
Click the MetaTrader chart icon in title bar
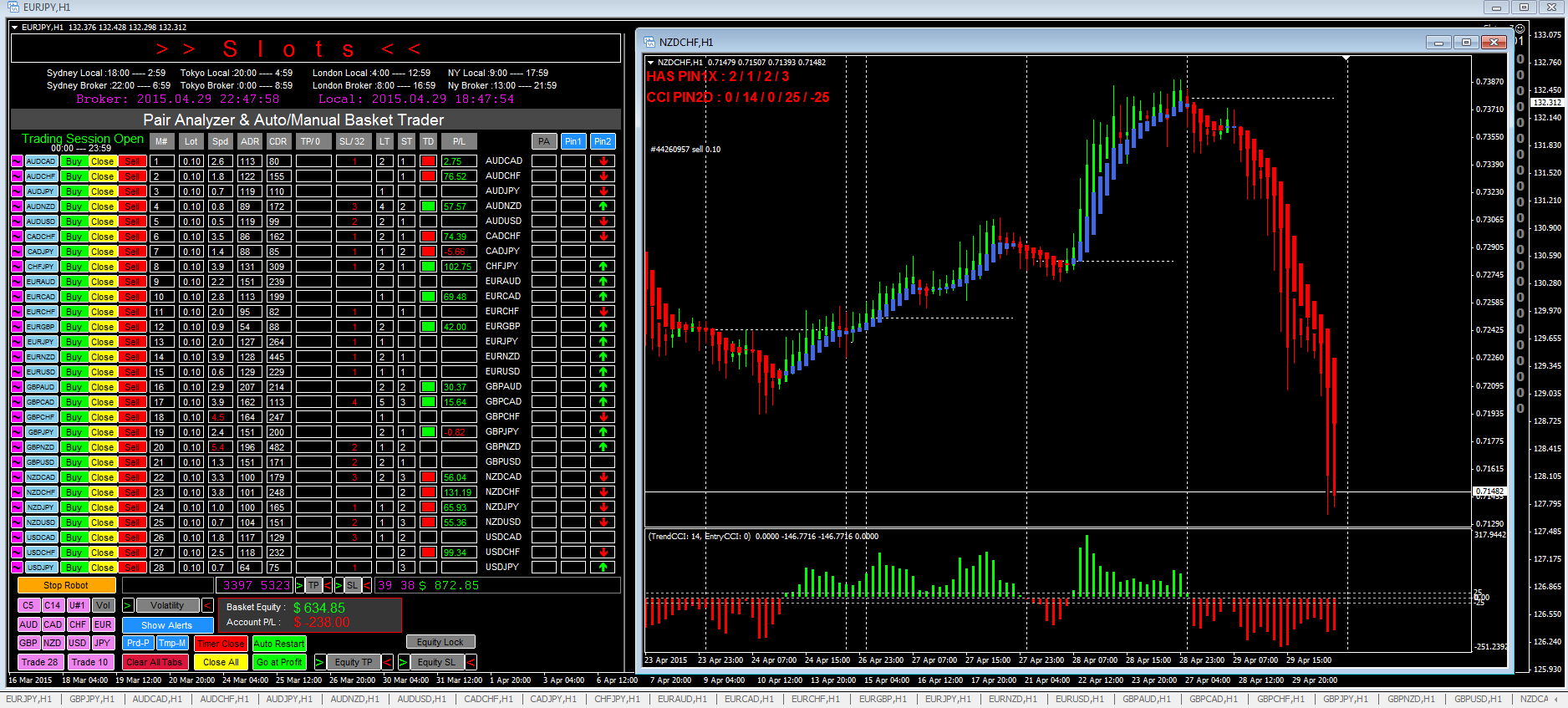point(13,7)
